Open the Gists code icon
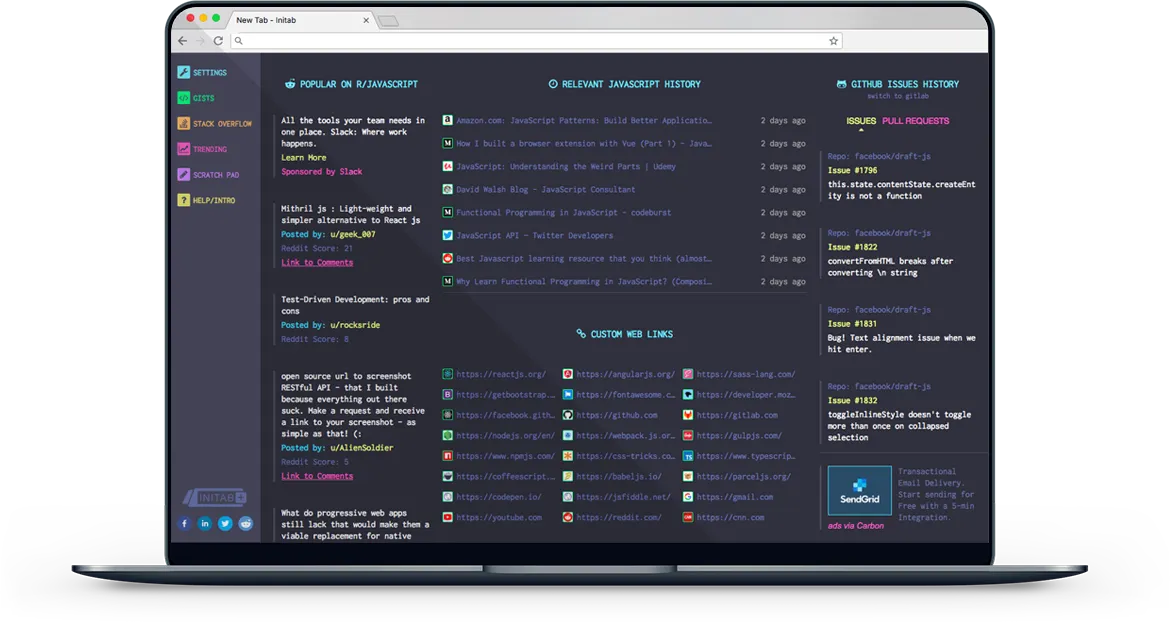 click(183, 98)
